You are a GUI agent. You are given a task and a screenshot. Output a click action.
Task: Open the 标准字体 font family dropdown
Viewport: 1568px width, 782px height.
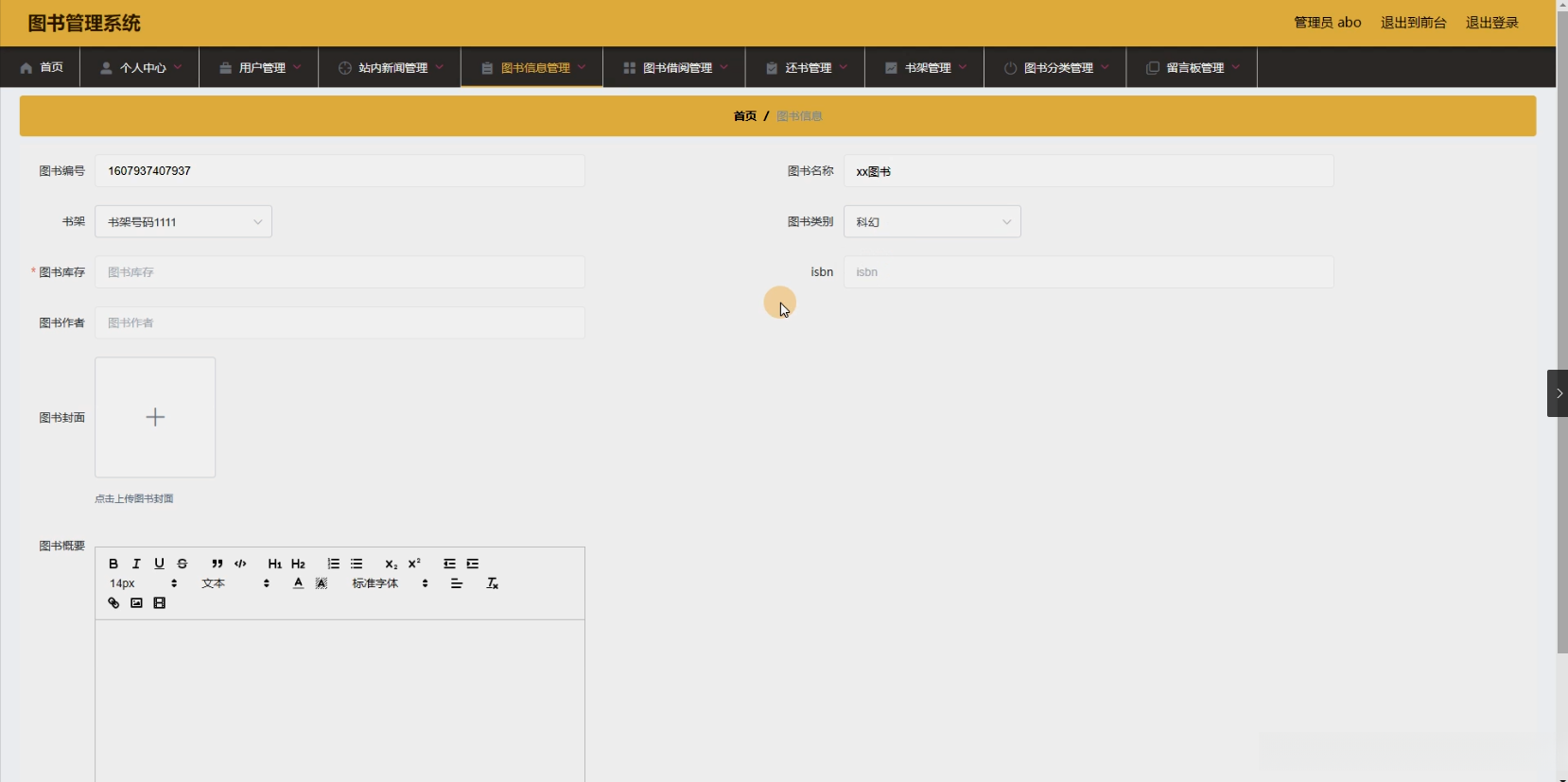(391, 583)
